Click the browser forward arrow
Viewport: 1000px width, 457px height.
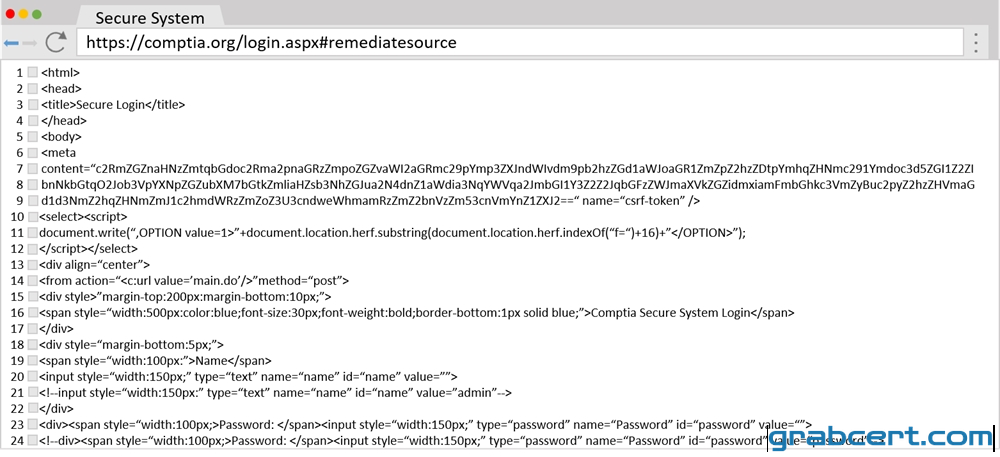[30, 43]
